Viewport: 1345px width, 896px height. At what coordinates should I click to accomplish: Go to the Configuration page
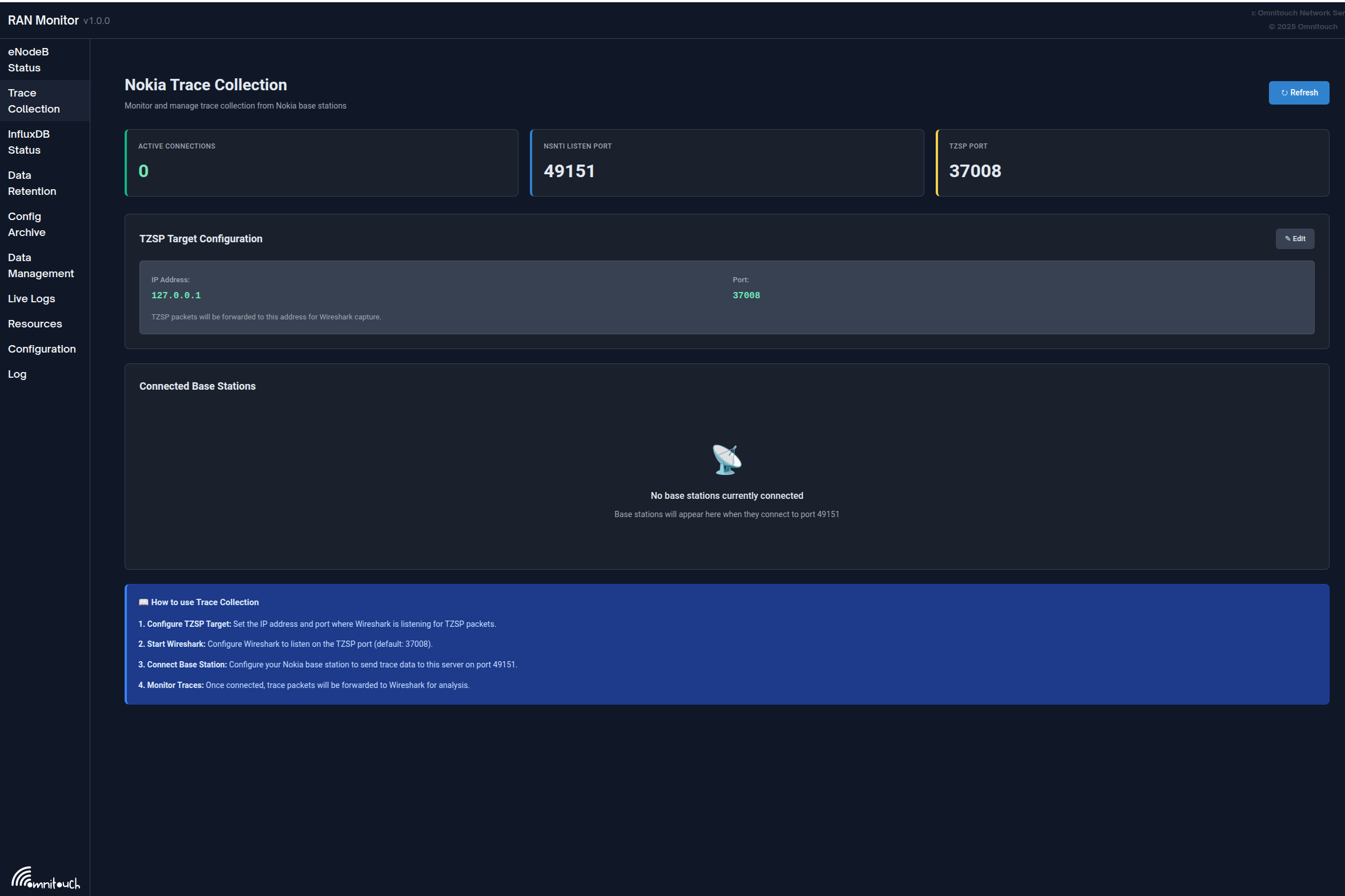click(x=45, y=349)
